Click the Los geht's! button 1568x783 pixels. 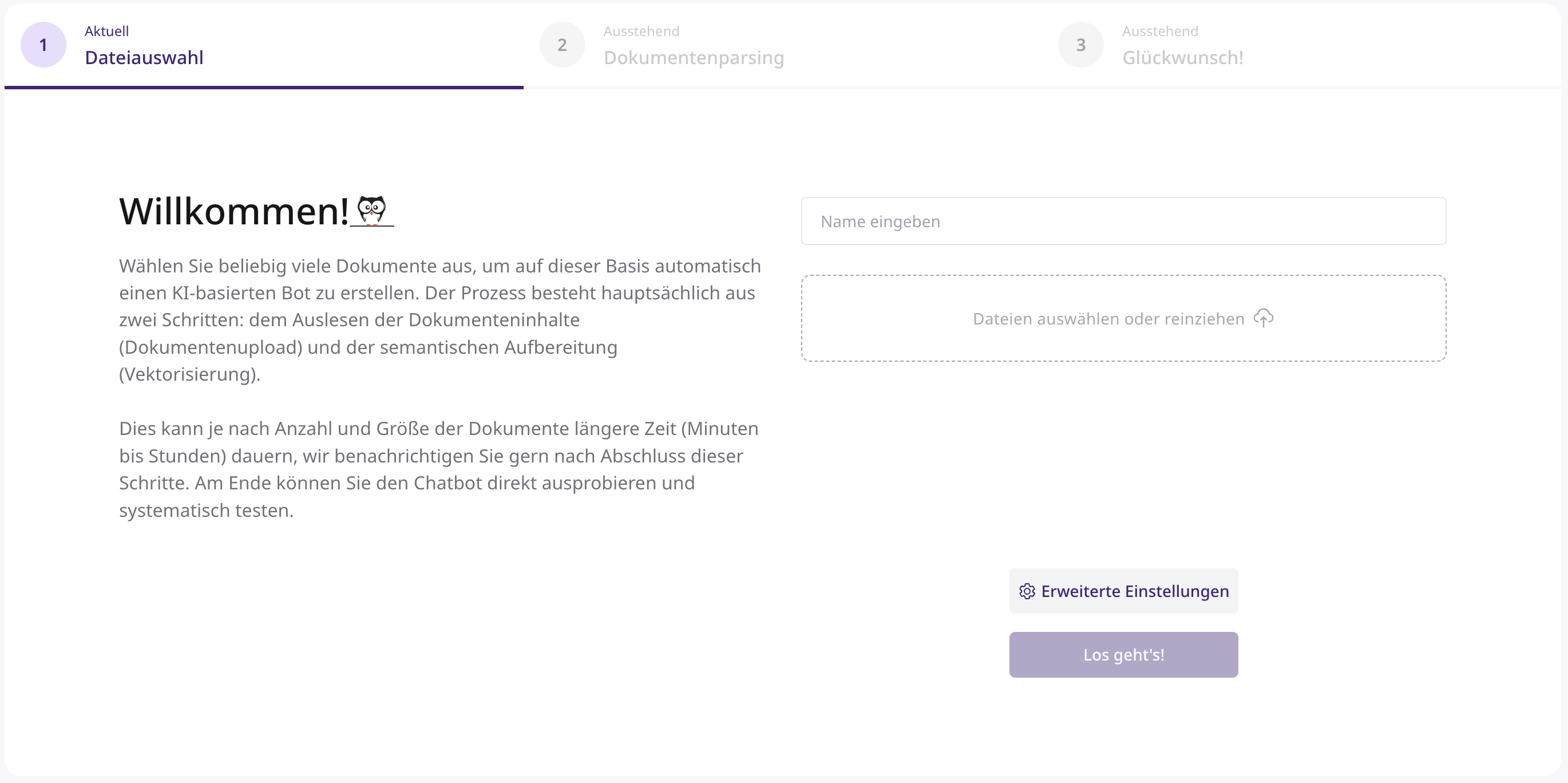pos(1123,655)
